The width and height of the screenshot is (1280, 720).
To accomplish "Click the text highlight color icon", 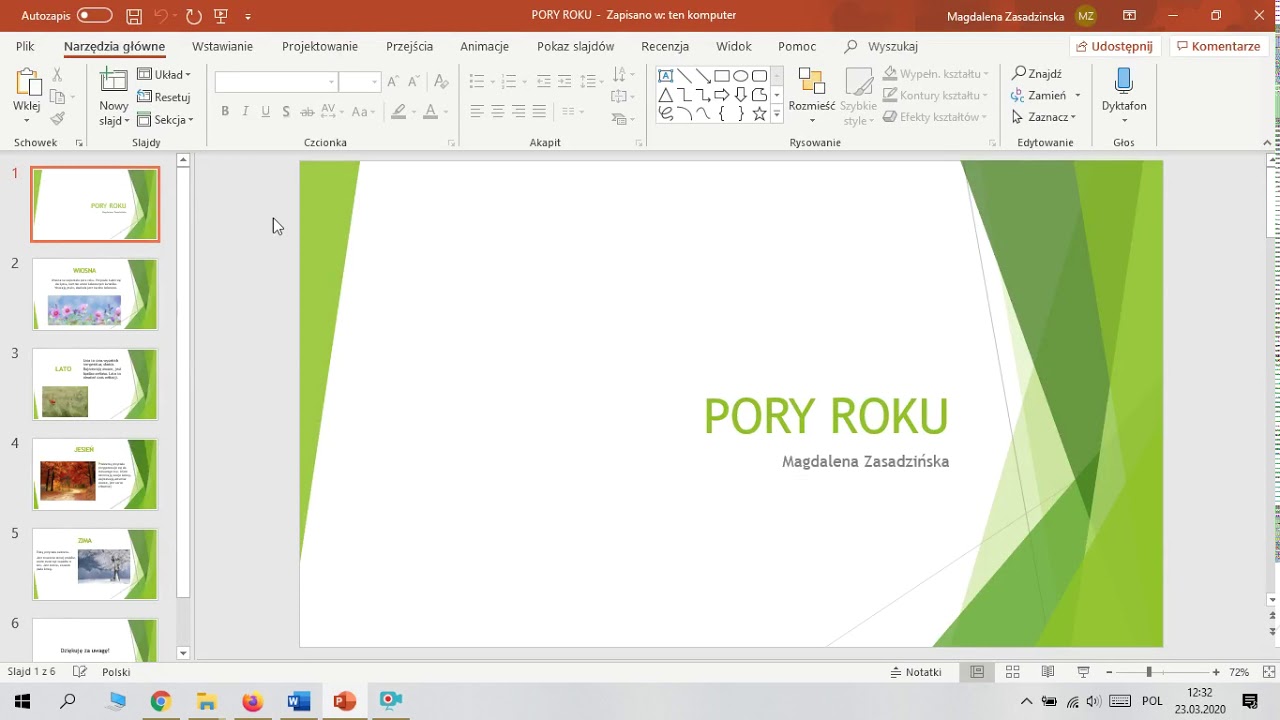I will coord(399,111).
